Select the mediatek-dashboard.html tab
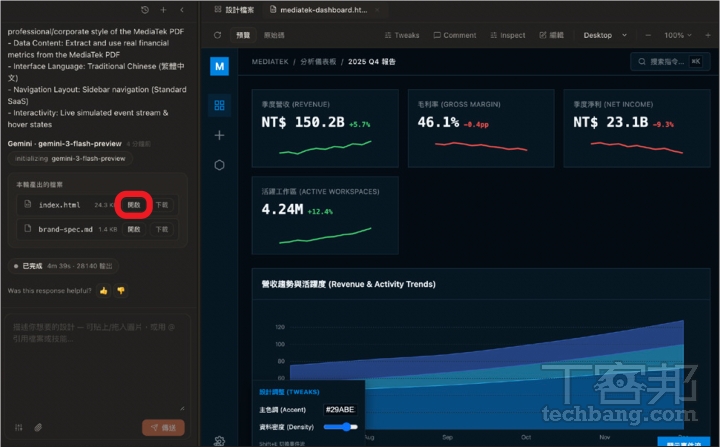This screenshot has height=447, width=720. click(x=319, y=10)
